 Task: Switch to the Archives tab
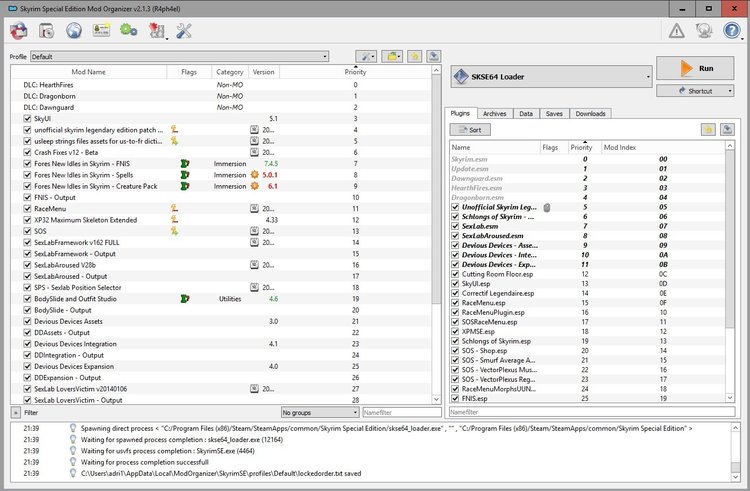[494, 114]
